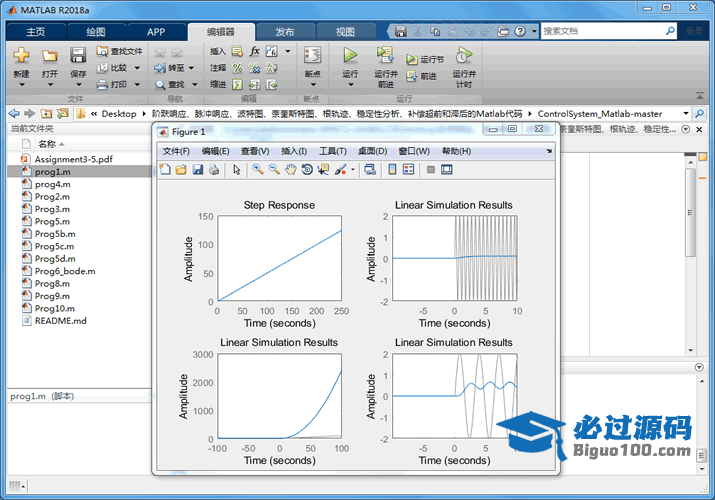Select the Zoom In tool in Figure 1
Screen dimensions: 715x500
(x=258, y=170)
